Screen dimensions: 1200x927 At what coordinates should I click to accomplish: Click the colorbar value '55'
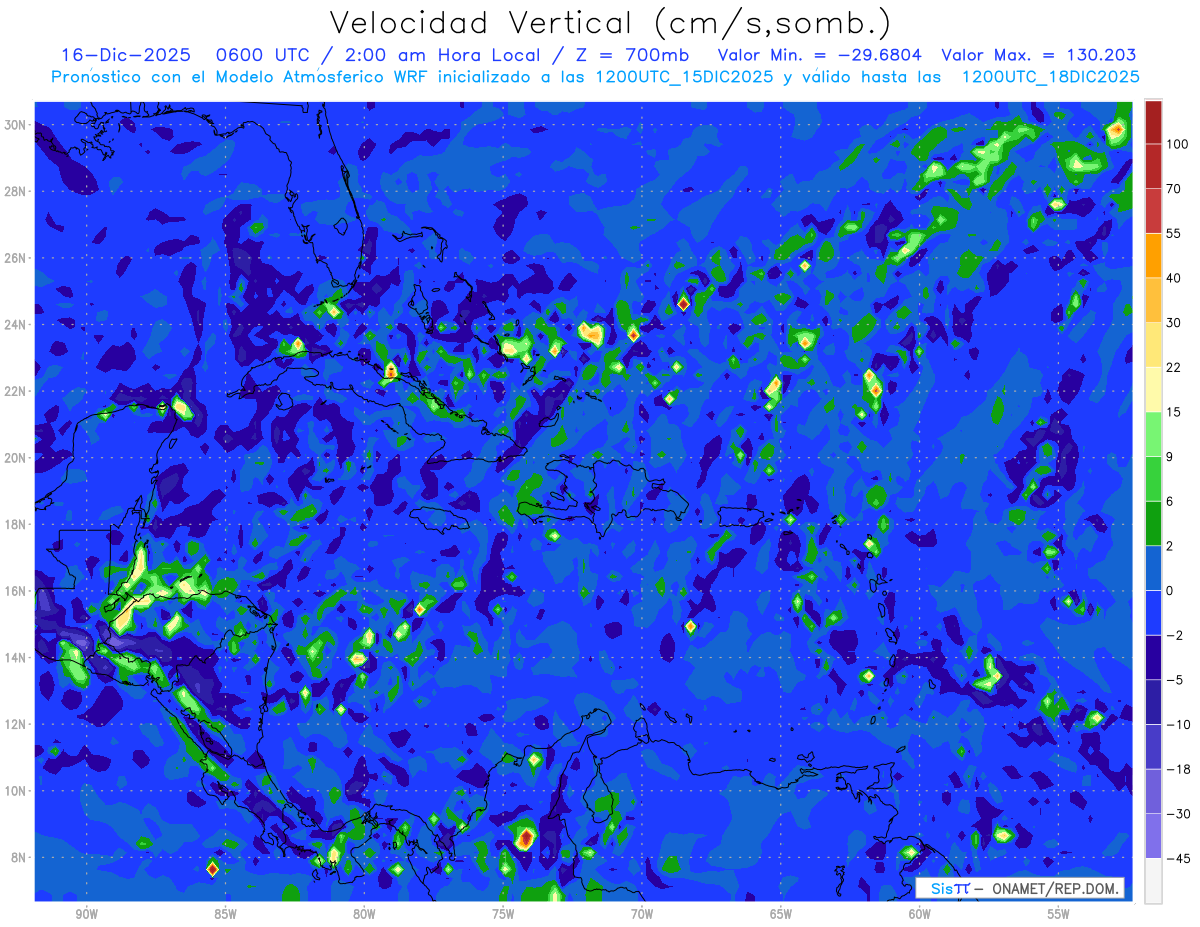1174,233
